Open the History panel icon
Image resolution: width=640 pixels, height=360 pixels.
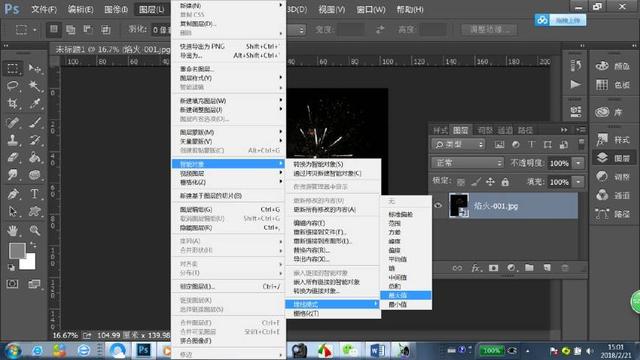tap(576, 66)
